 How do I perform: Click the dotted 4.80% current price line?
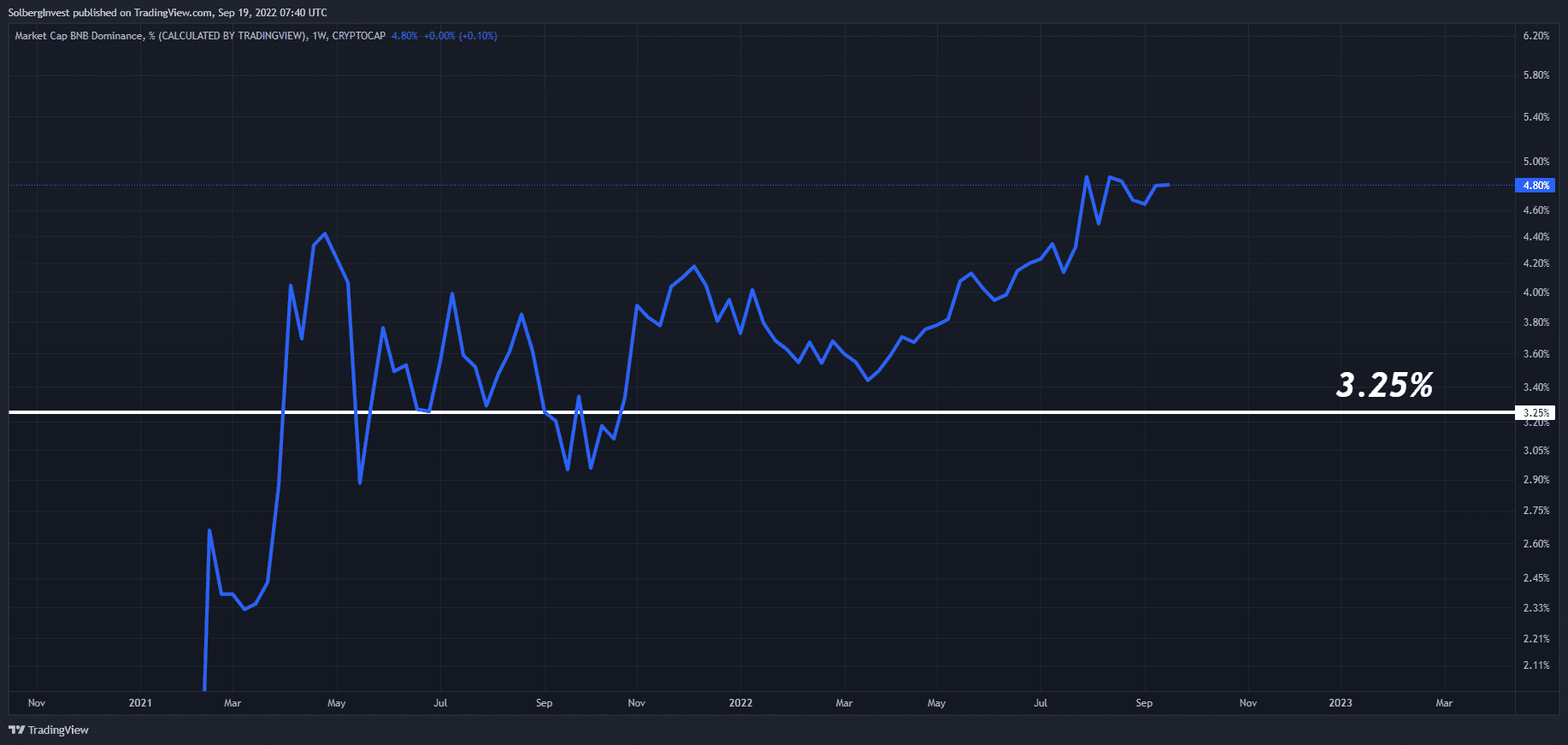click(x=761, y=186)
